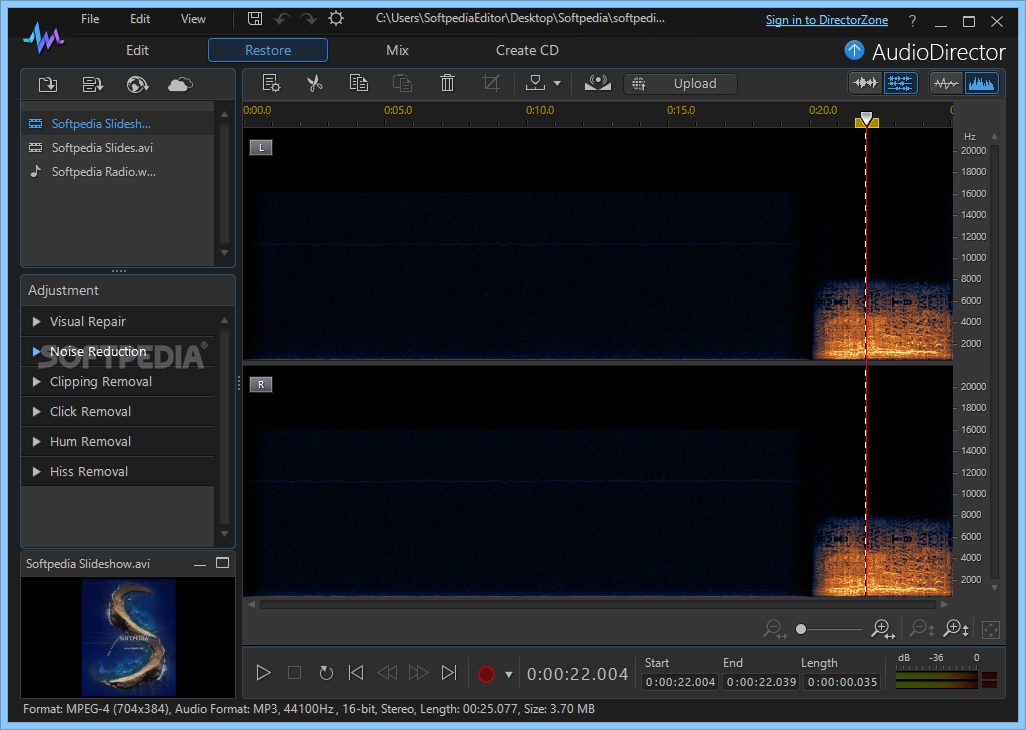Click the Stop button
Image resolution: width=1026 pixels, height=730 pixels.
pyautogui.click(x=294, y=673)
